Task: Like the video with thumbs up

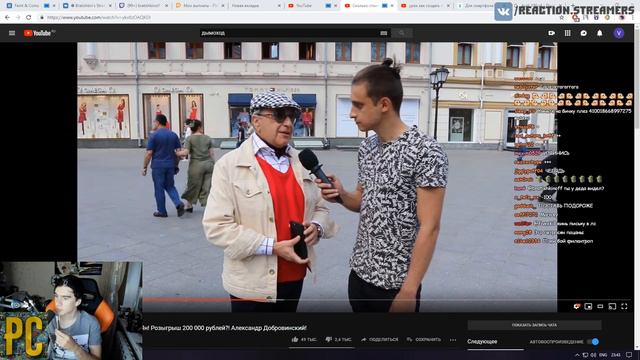Action: click(x=304, y=340)
